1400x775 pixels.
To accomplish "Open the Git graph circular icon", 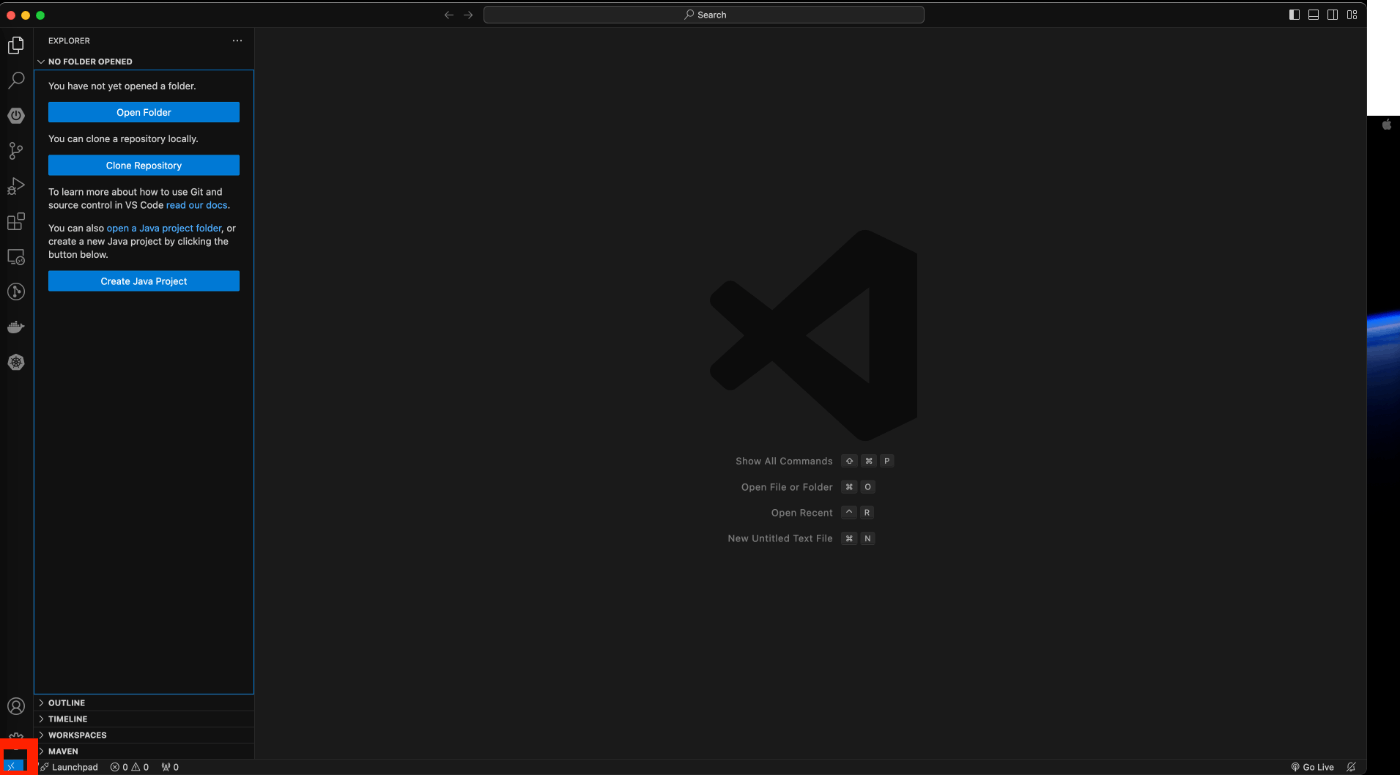I will (x=16, y=292).
